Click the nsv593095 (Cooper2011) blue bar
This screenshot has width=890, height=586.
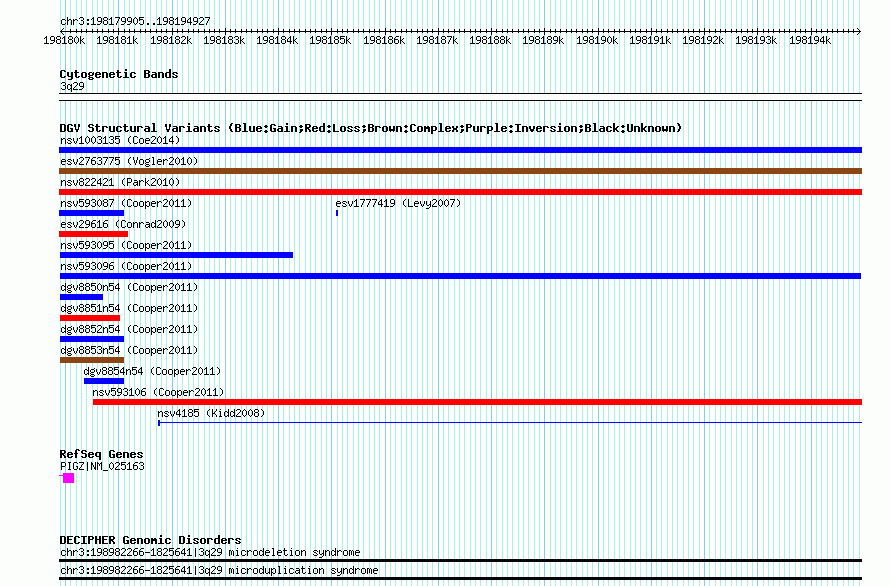pyautogui.click(x=176, y=255)
